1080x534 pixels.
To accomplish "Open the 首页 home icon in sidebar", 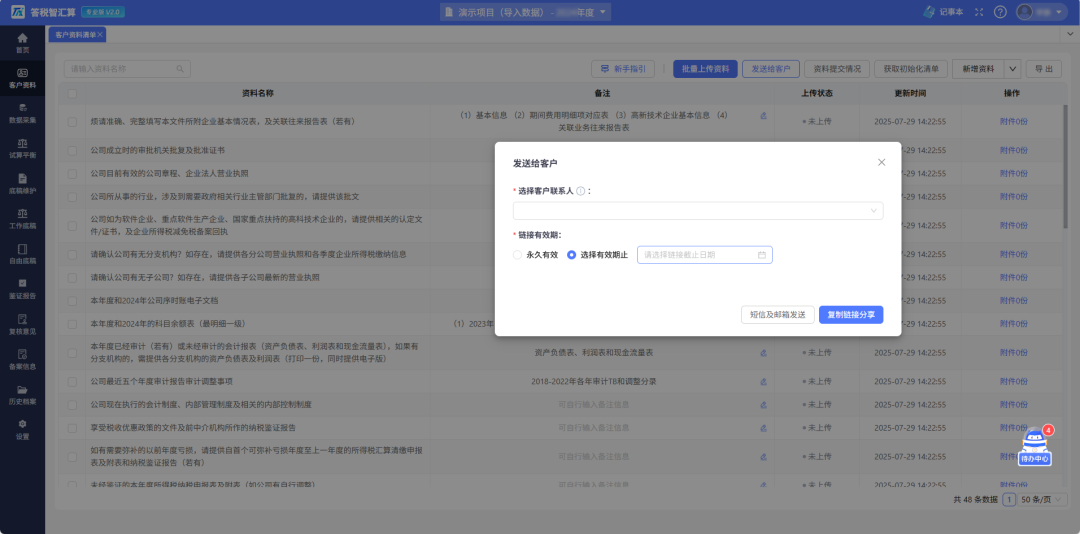I will pos(22,38).
